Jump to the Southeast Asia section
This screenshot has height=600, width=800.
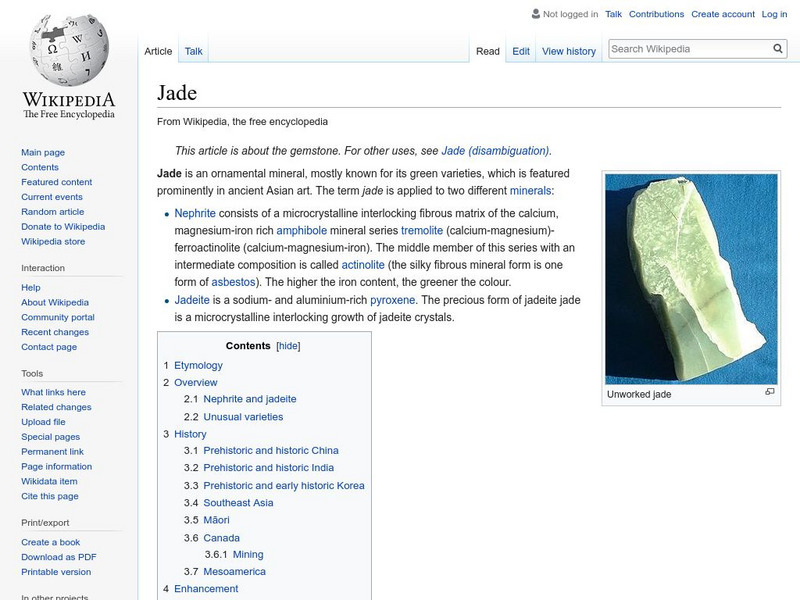click(x=238, y=503)
